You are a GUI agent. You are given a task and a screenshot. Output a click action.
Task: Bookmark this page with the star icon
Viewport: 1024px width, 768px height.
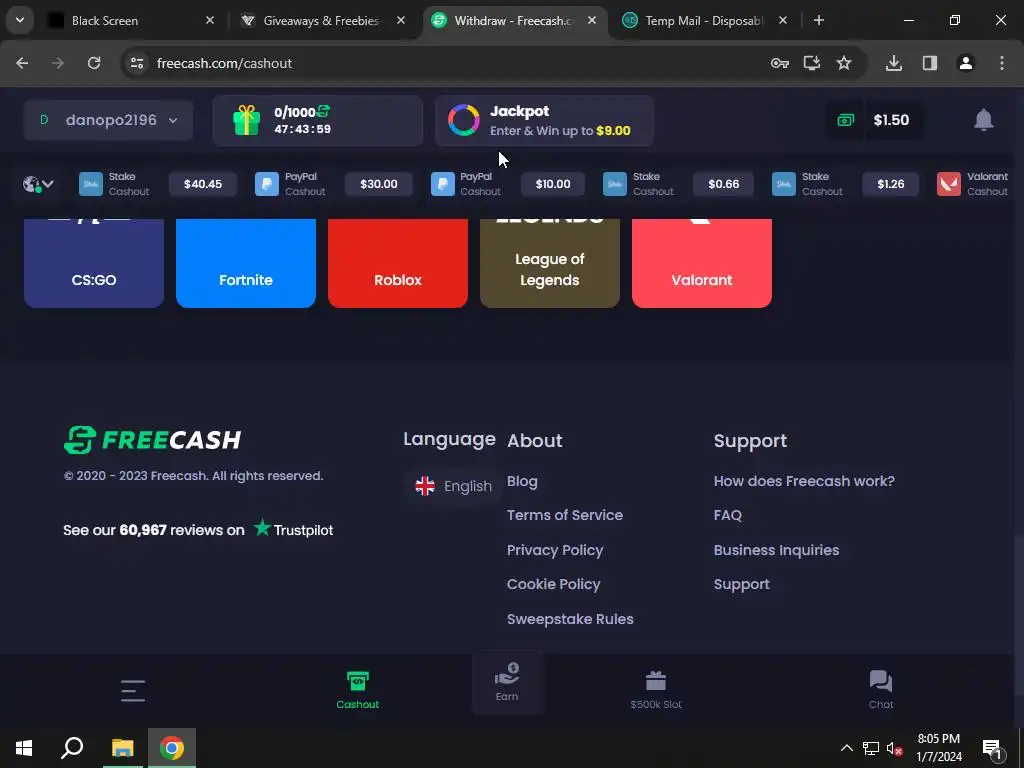click(844, 63)
